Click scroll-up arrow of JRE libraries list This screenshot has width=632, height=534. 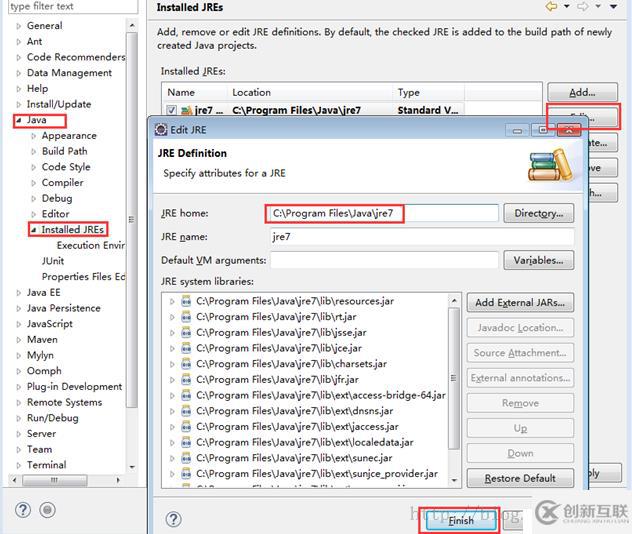(x=454, y=301)
